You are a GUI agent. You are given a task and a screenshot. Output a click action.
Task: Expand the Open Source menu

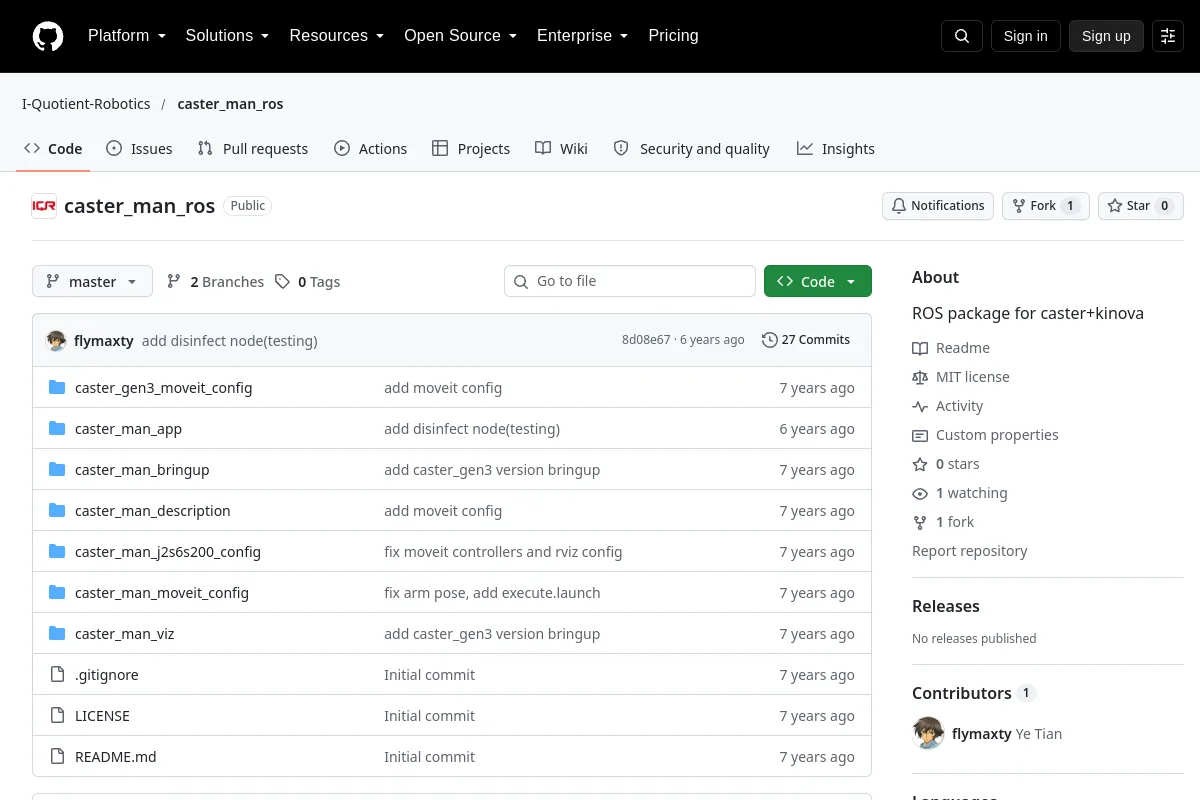(x=460, y=36)
